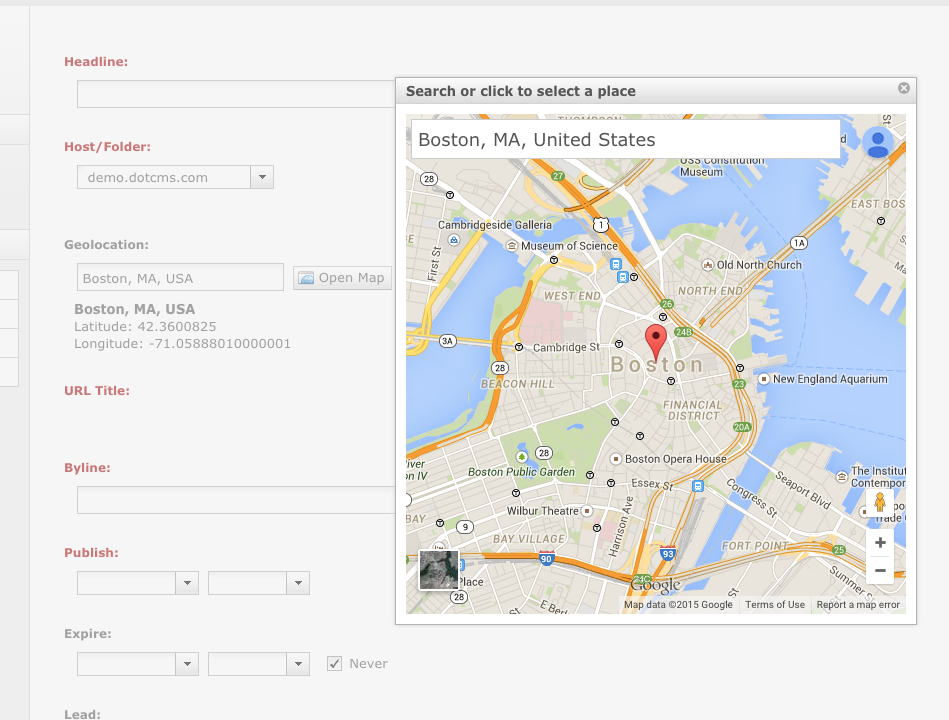Screen dimensions: 949x720
Task: Click the Google logo on the map
Action: [655, 585]
